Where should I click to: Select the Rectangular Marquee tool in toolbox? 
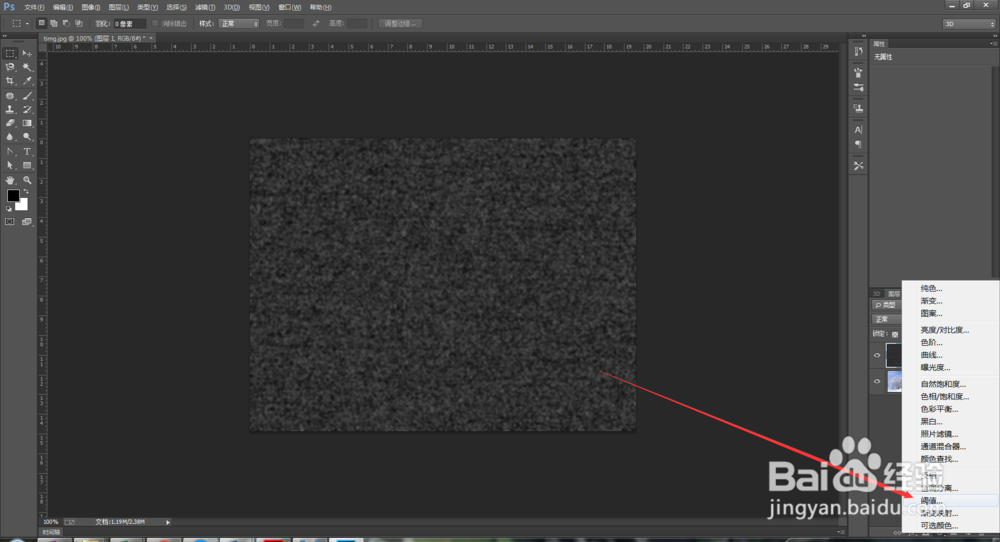[x=10, y=54]
